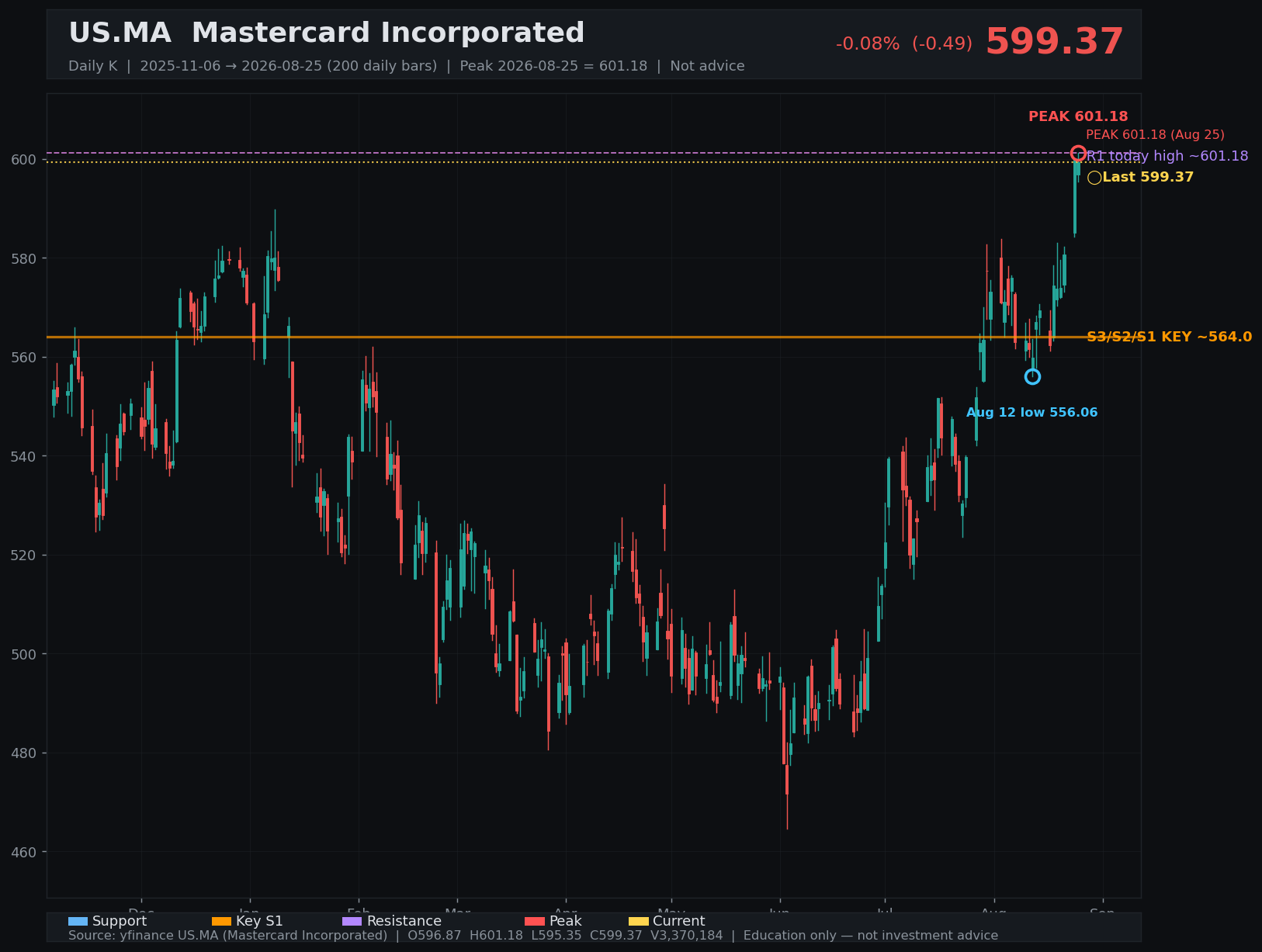Click the 'Current' legend label text
The height and width of the screenshot is (952, 1262).
click(x=678, y=921)
